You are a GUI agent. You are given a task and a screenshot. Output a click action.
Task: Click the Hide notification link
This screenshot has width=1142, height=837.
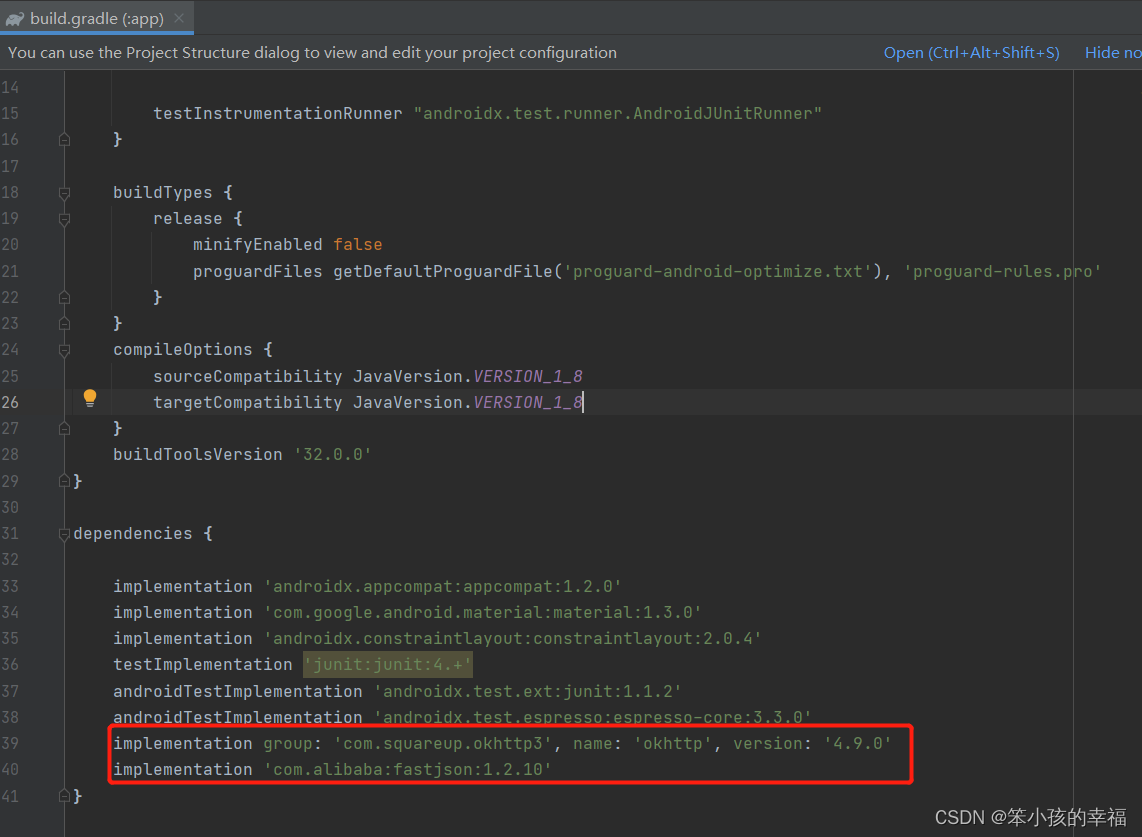pyautogui.click(x=1113, y=52)
